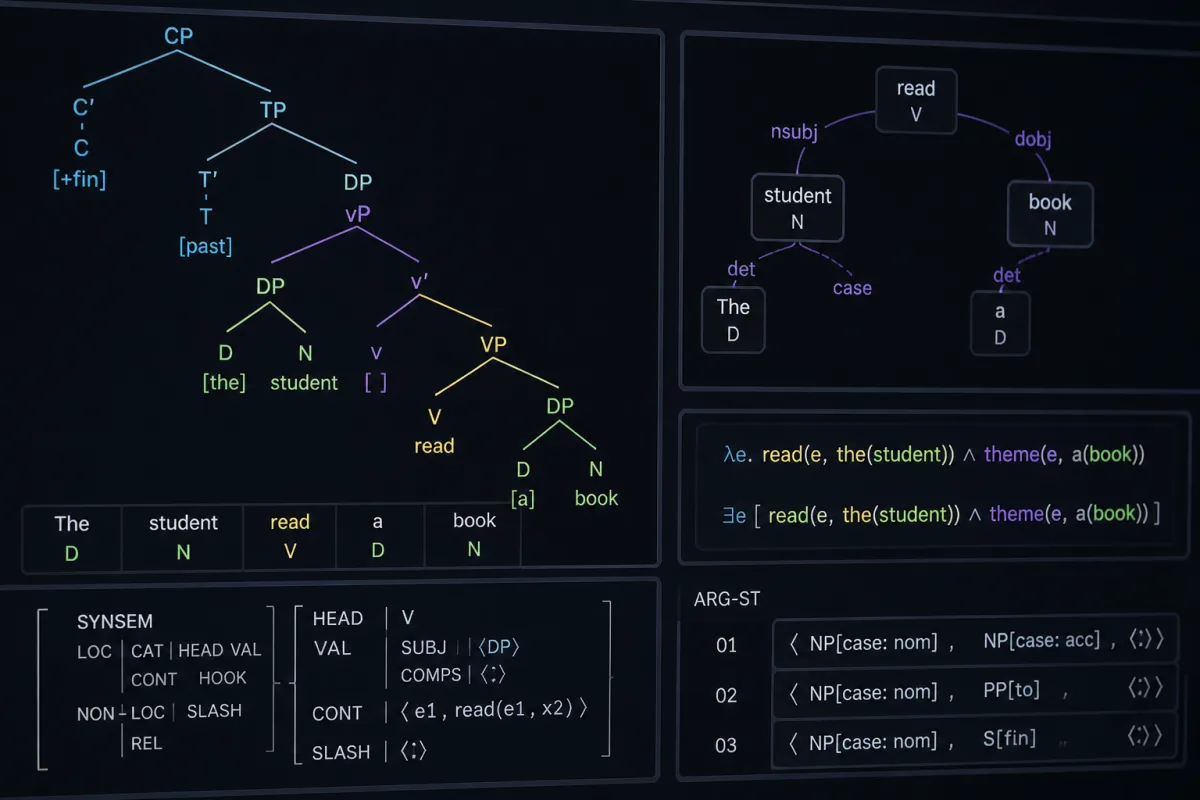Screen dimensions: 1200x800
Task: Click the yellow 'read' leaf under V
Action: [x=434, y=446]
